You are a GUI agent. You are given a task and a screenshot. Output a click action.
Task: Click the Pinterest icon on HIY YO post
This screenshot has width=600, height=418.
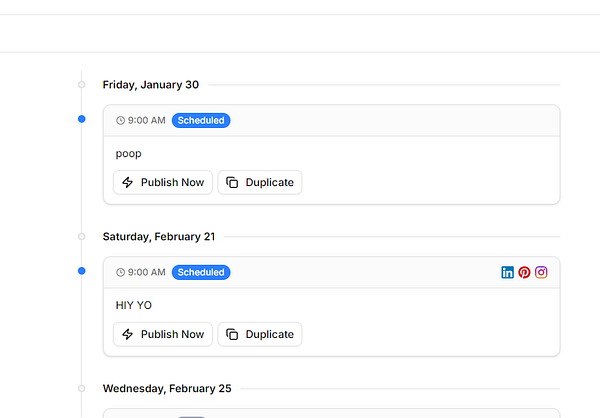pyautogui.click(x=524, y=272)
